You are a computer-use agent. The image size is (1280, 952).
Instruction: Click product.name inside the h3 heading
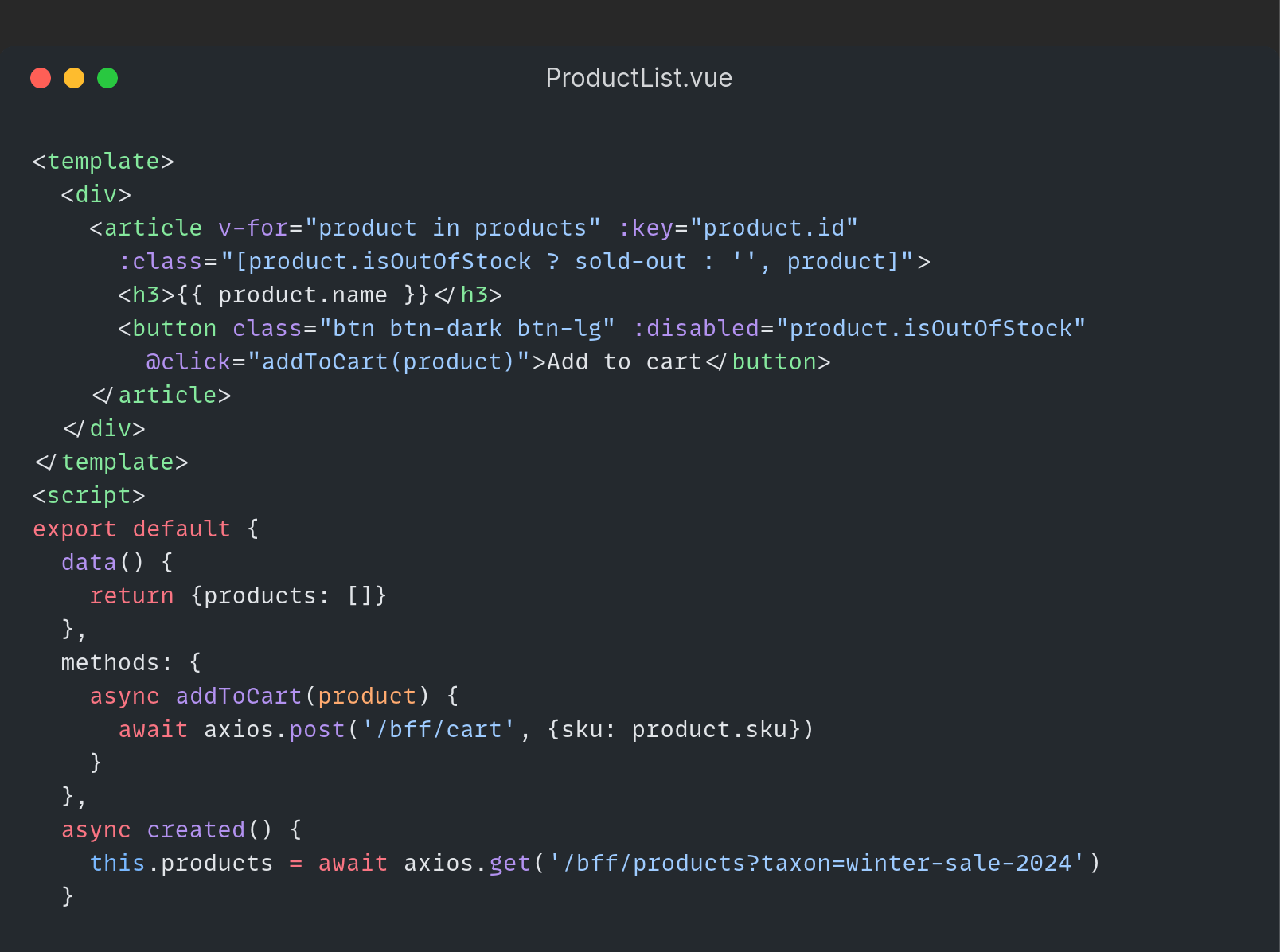[x=302, y=295]
